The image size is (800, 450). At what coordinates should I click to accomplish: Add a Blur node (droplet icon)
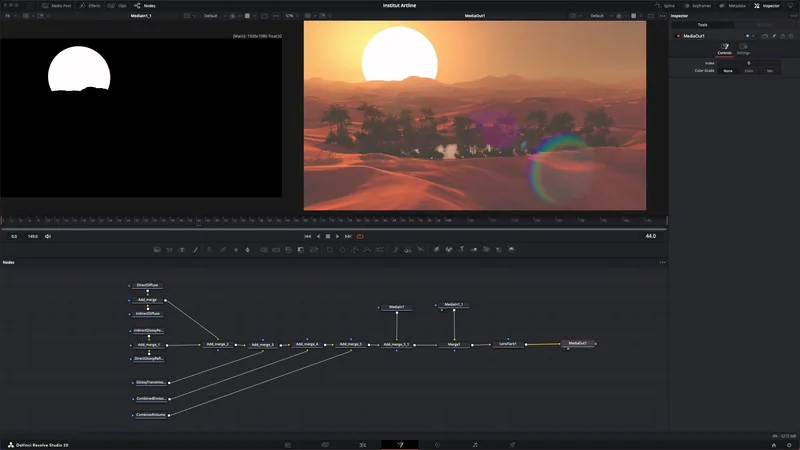(x=248, y=249)
